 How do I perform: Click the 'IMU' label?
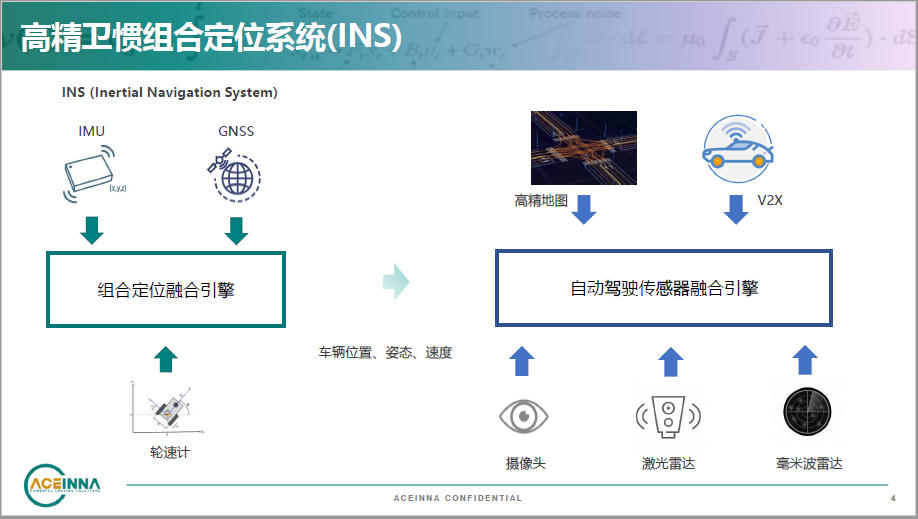click(91, 131)
